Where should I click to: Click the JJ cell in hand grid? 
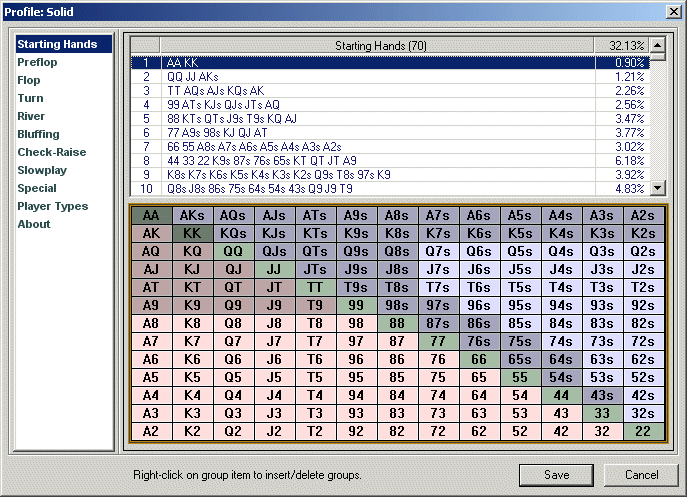(x=274, y=270)
